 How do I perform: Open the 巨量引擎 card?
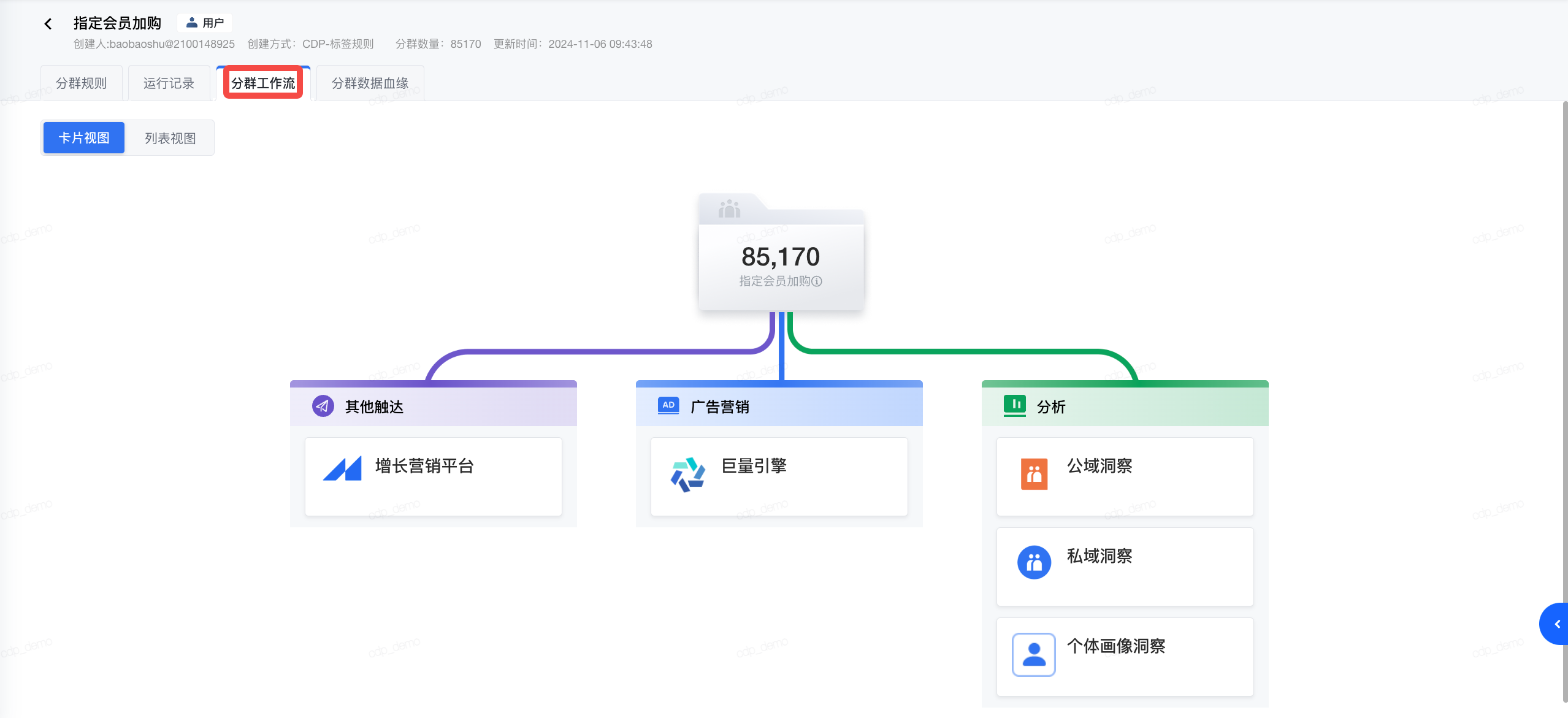coord(779,476)
